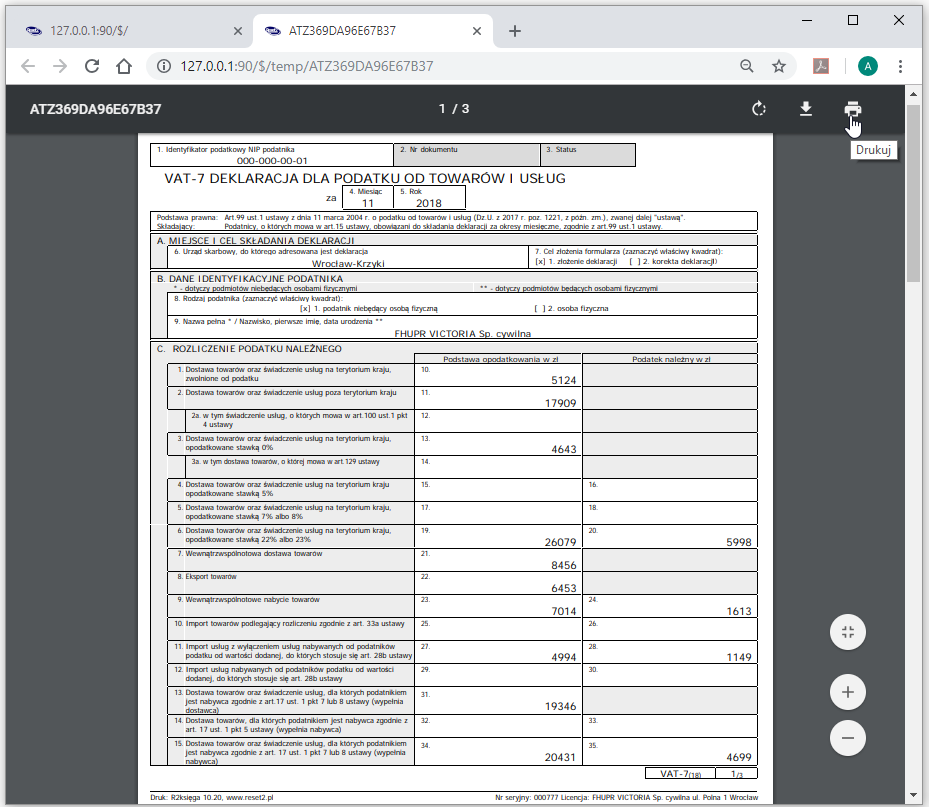Download the PDF document
This screenshot has height=807, width=929.
point(806,109)
